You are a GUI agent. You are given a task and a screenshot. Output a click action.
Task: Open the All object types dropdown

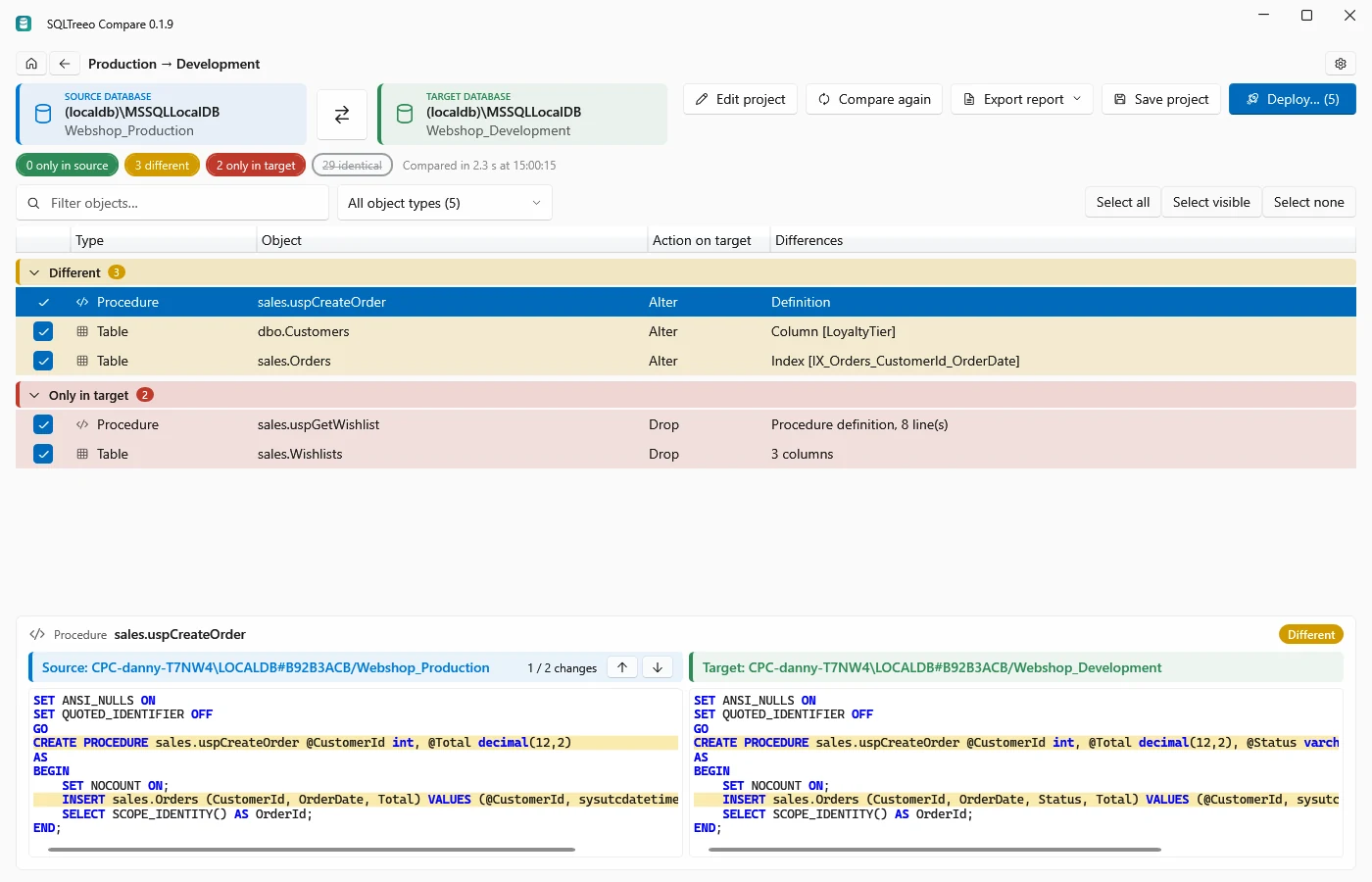(444, 203)
